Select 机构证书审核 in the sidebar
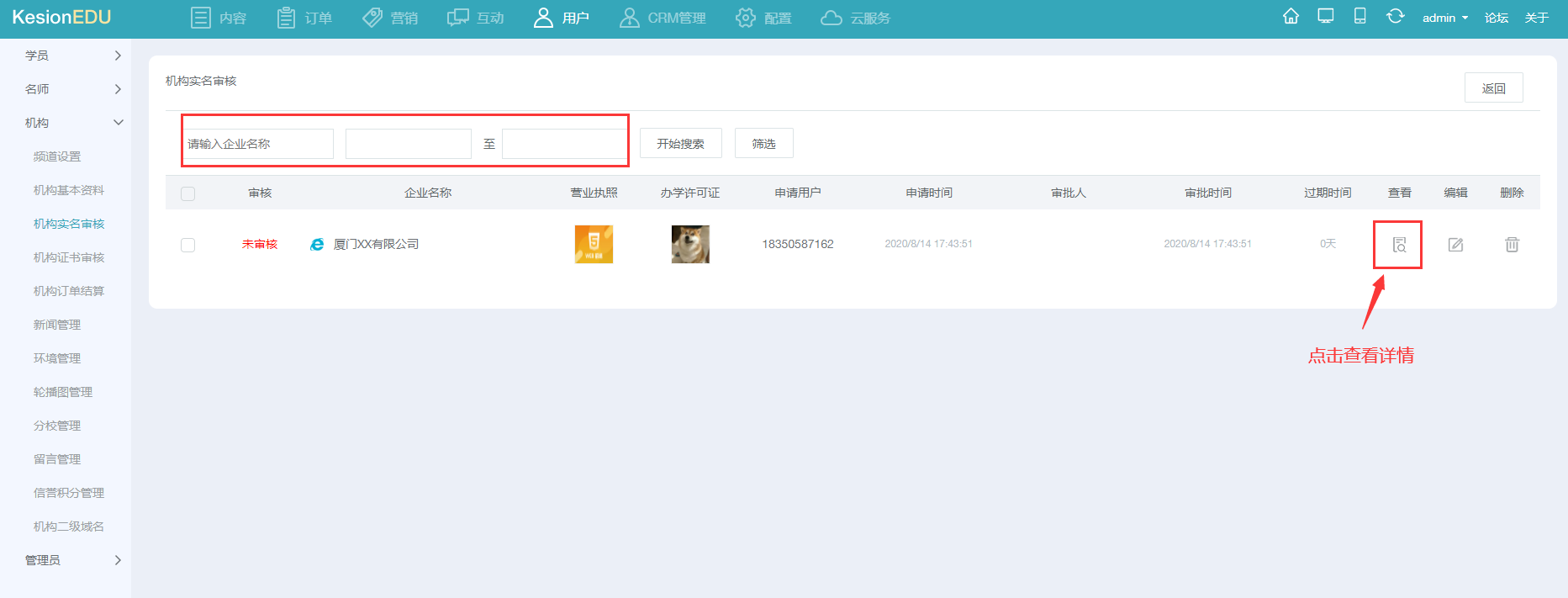The width and height of the screenshot is (1568, 598). [69, 257]
